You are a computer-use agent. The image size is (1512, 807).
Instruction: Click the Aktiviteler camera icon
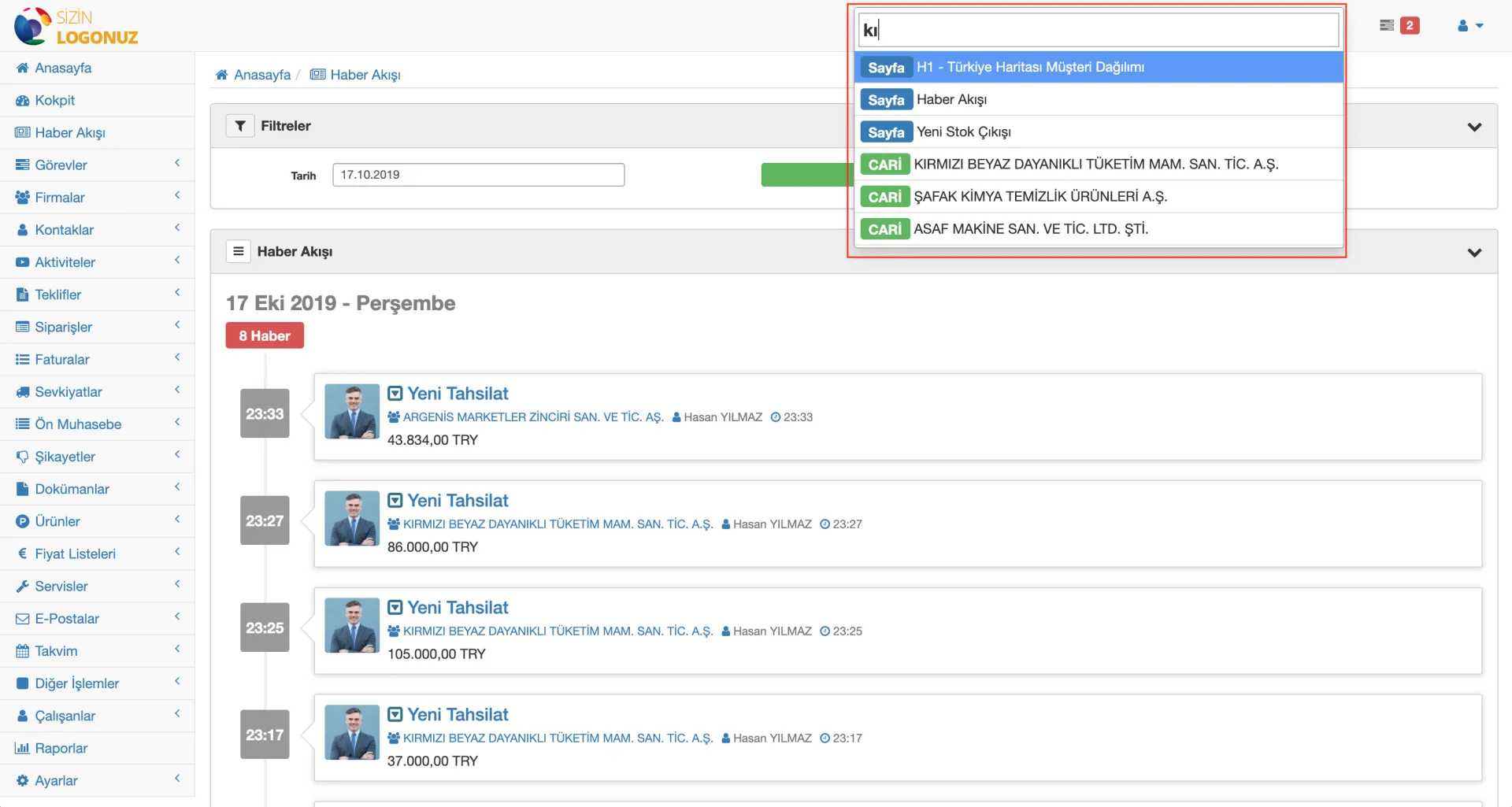pyautogui.click(x=22, y=262)
